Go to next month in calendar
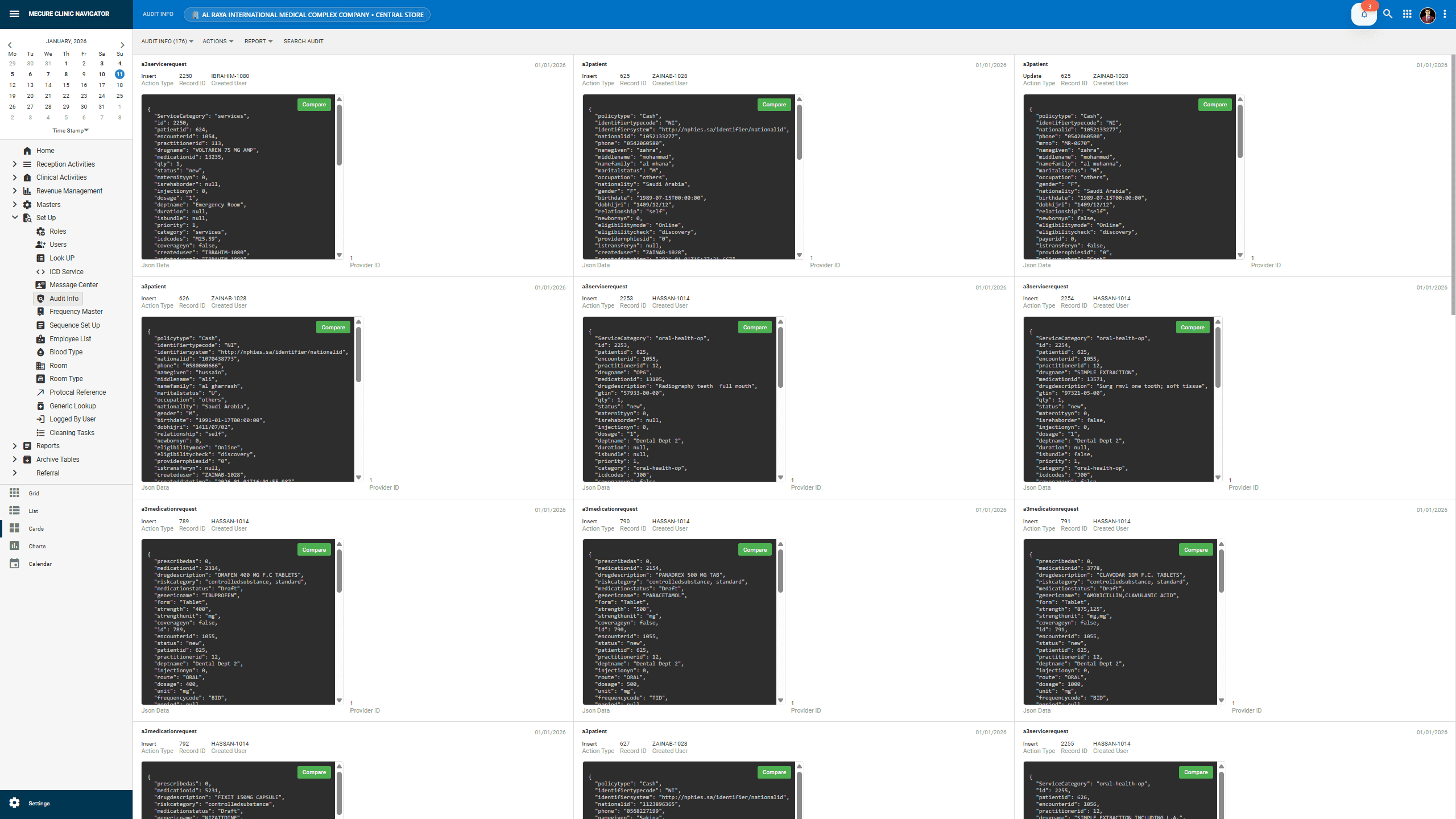 (x=122, y=45)
